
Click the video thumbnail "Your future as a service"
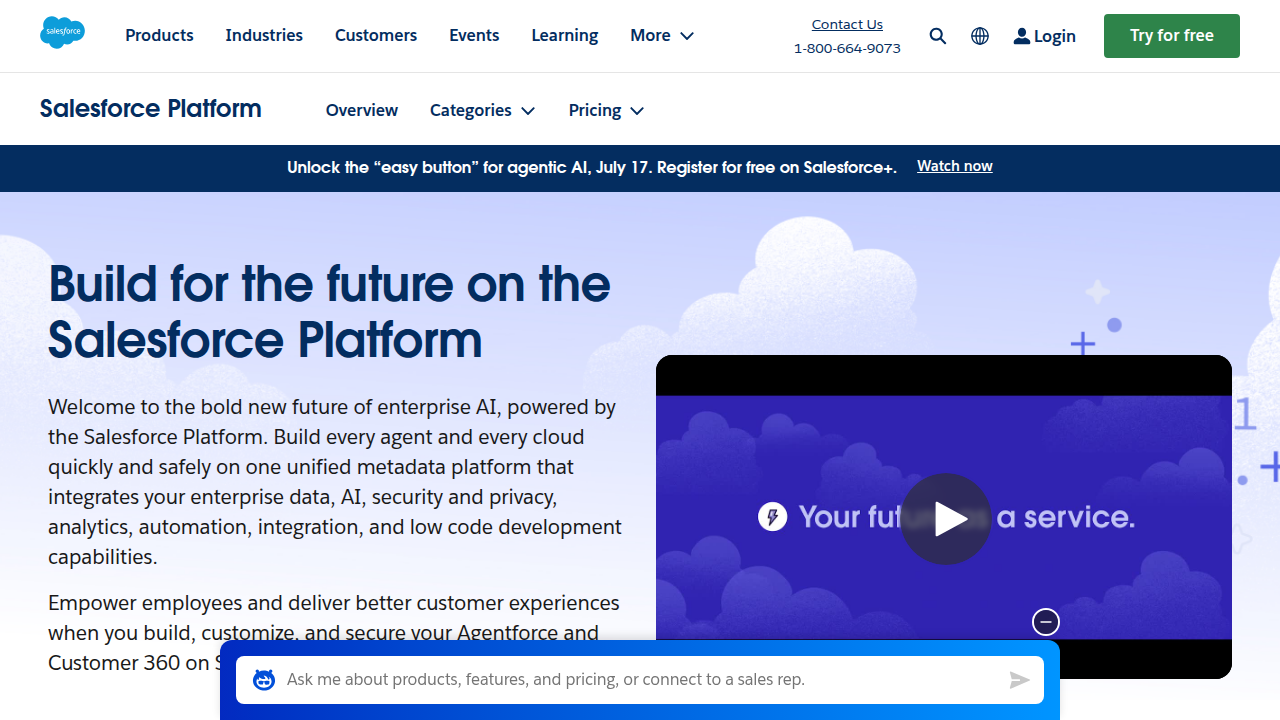[944, 517]
